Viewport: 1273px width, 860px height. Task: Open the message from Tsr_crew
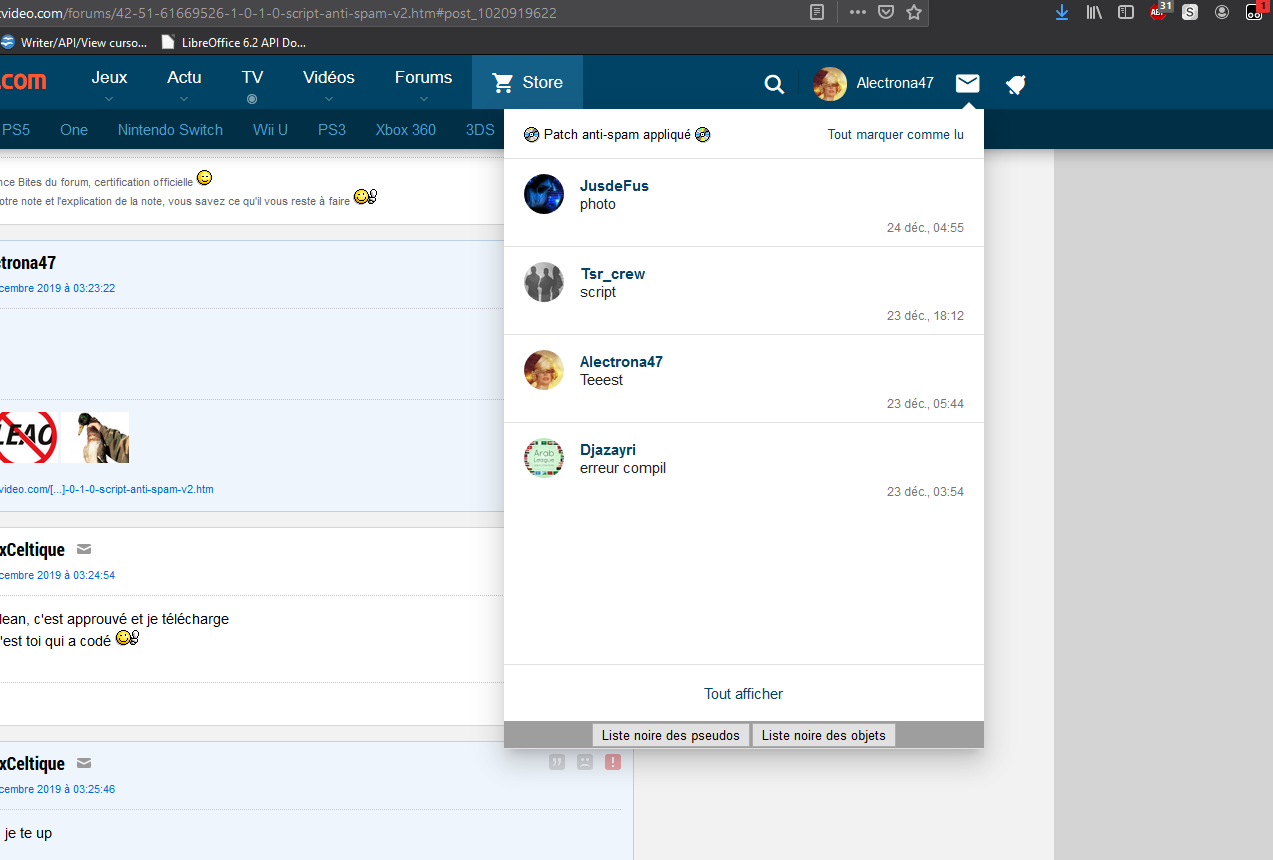(743, 290)
